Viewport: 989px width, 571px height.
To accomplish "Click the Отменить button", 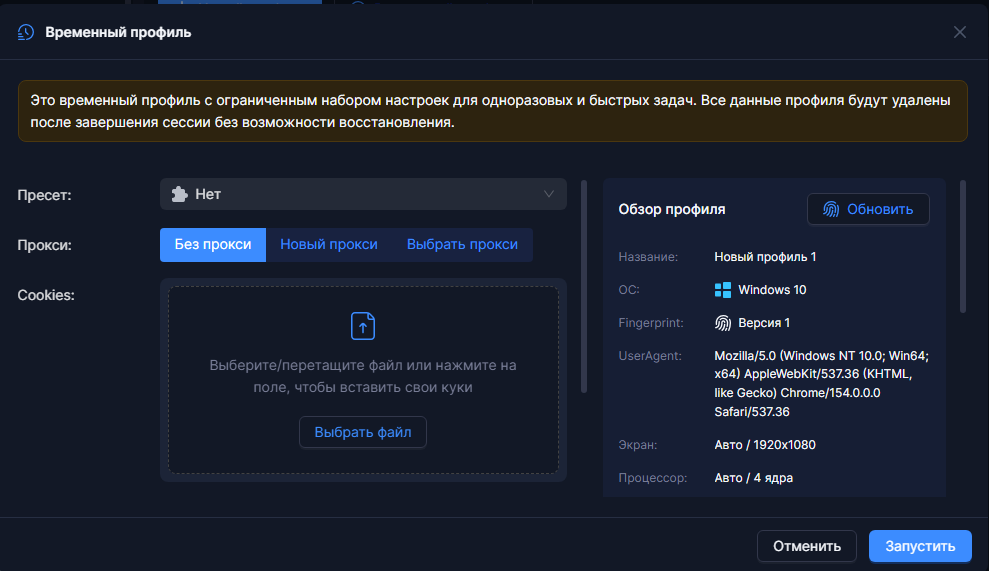I will pyautogui.click(x=807, y=546).
